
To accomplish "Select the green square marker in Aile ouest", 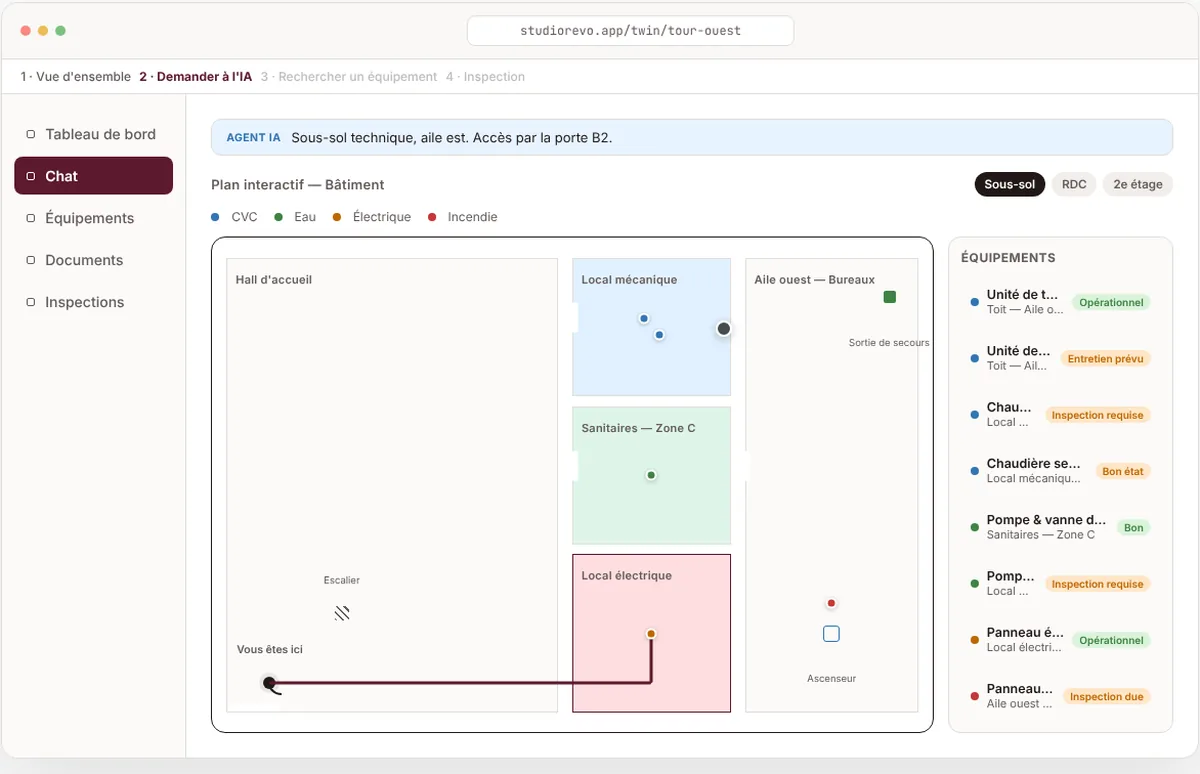I will (x=890, y=297).
